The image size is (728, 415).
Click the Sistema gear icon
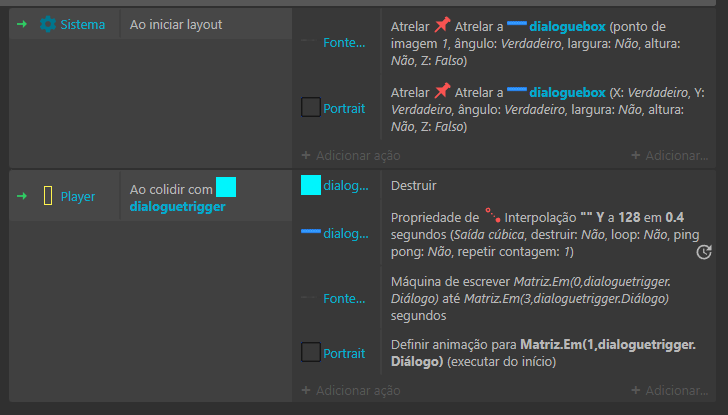pos(47,23)
